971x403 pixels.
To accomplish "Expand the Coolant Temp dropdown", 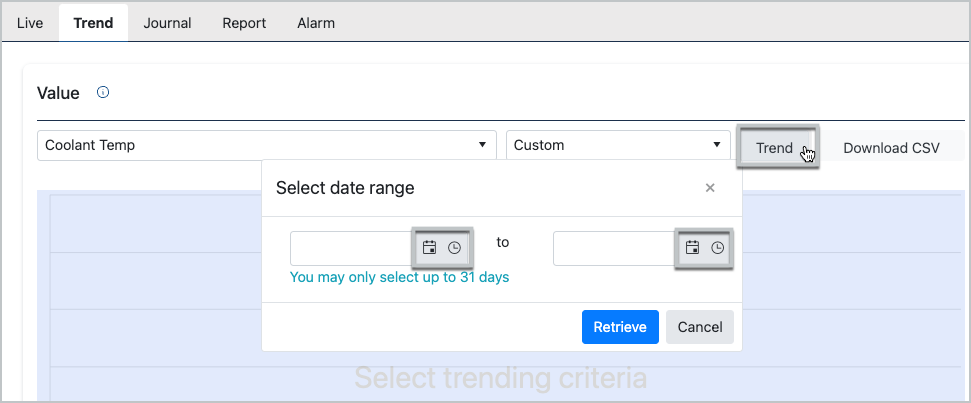I will [266, 145].
